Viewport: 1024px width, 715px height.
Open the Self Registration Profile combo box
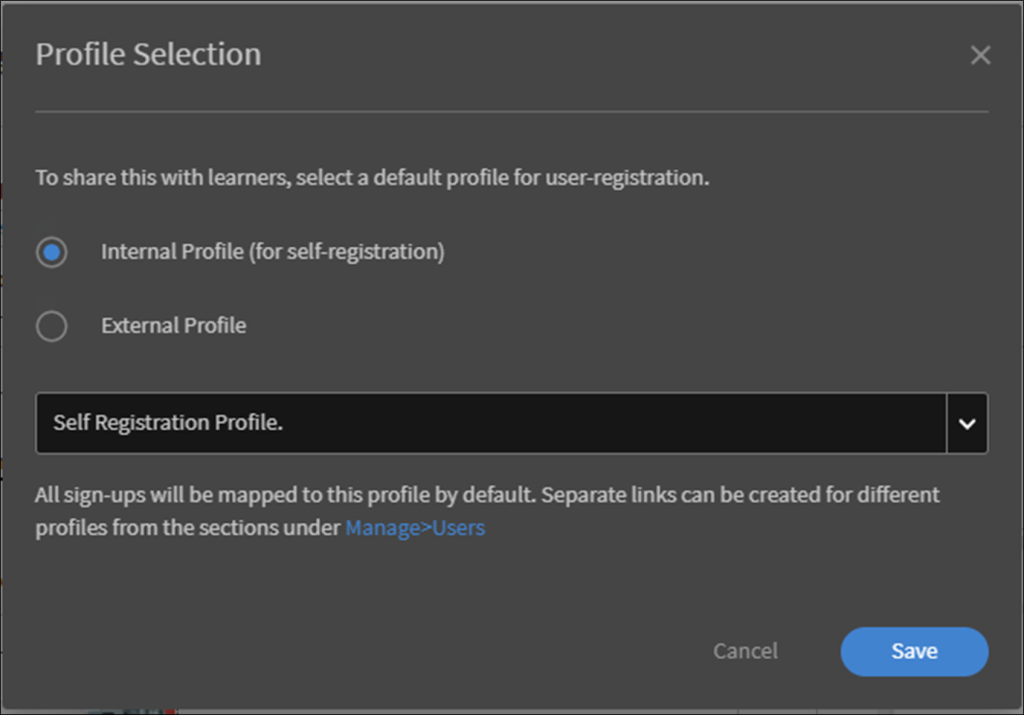[x=490, y=423]
